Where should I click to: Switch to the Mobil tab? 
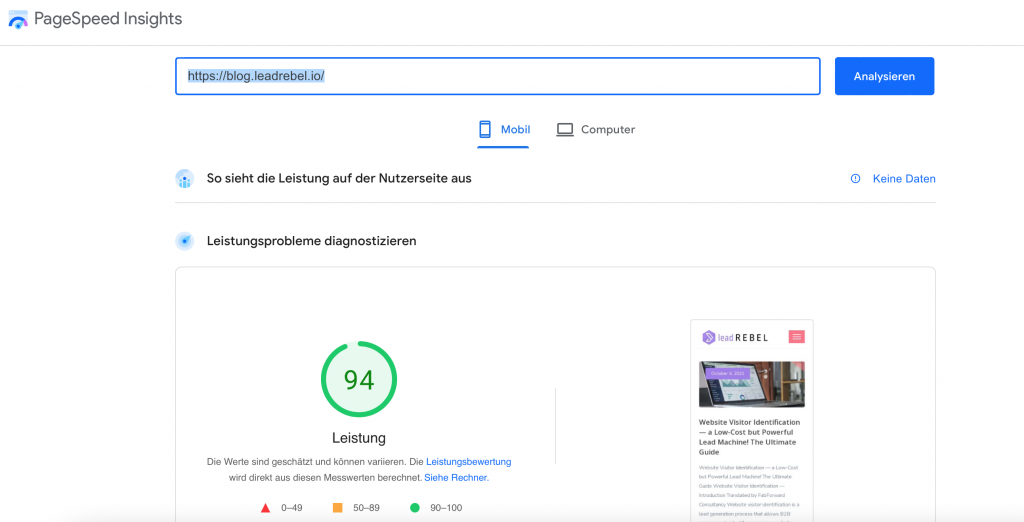[504, 129]
